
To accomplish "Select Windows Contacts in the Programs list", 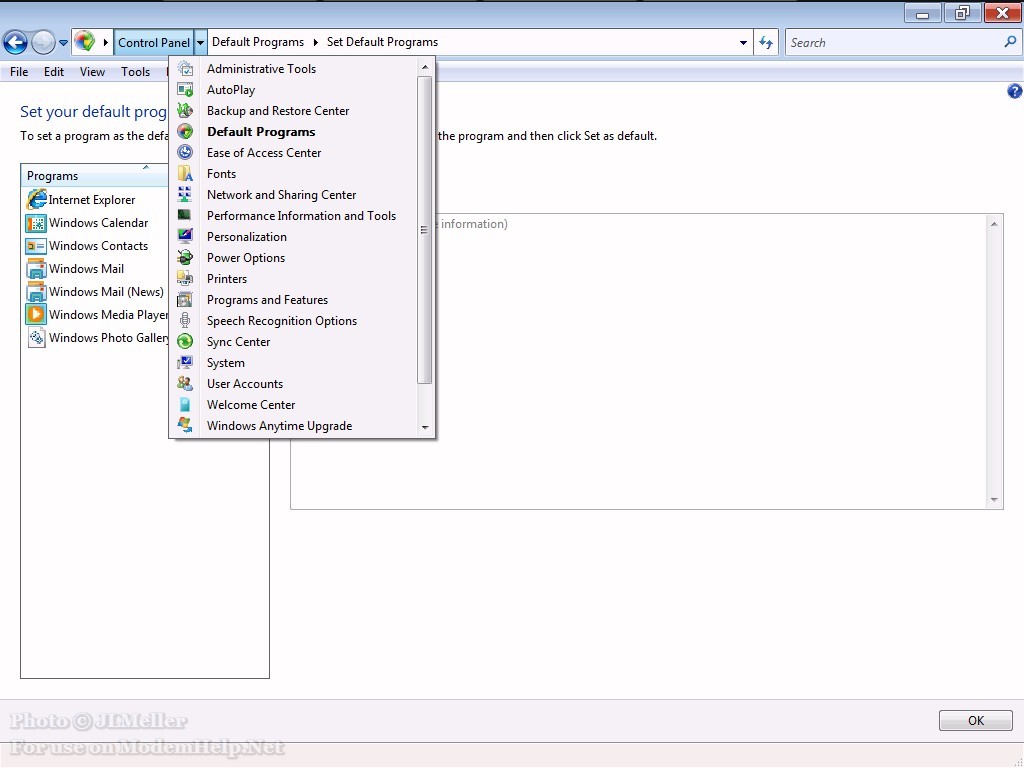I will [x=98, y=246].
